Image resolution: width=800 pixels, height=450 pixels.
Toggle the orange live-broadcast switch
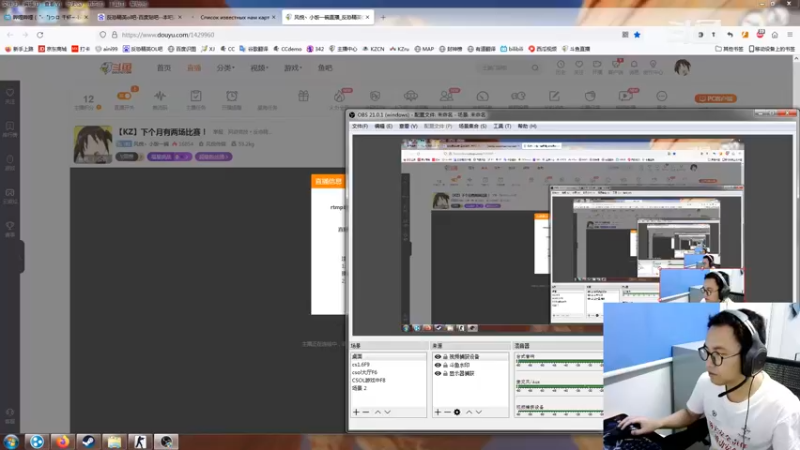124,95
